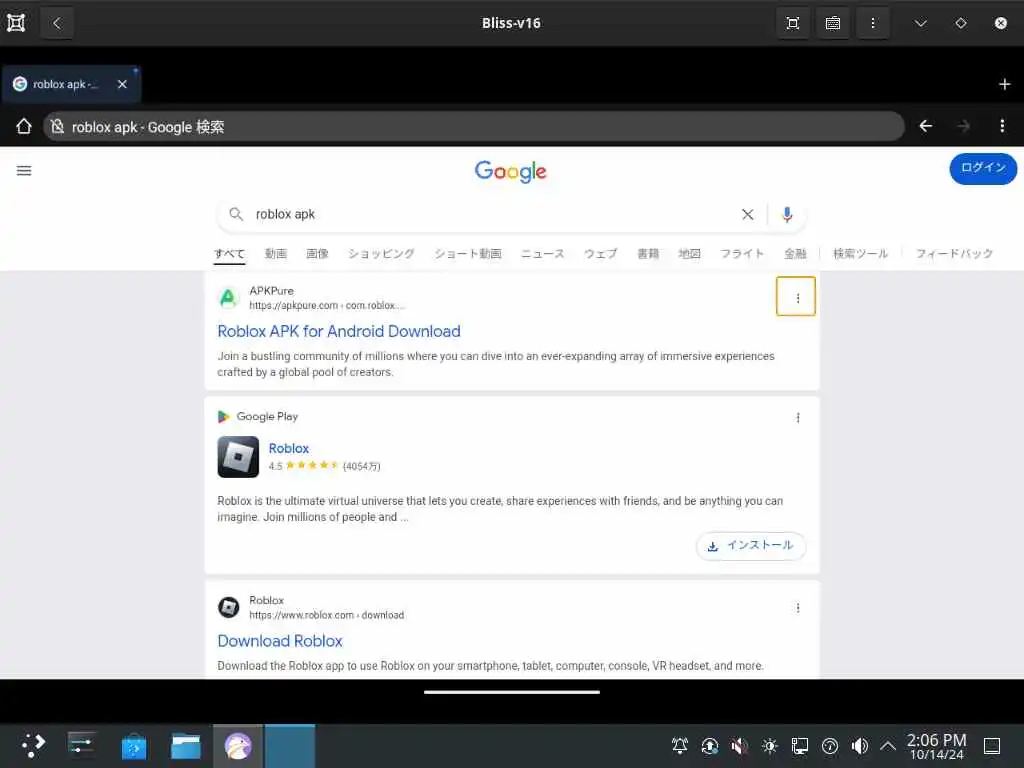This screenshot has height=768, width=1024.
Task: Open Roblox.com result options menu
Action: 797,608
